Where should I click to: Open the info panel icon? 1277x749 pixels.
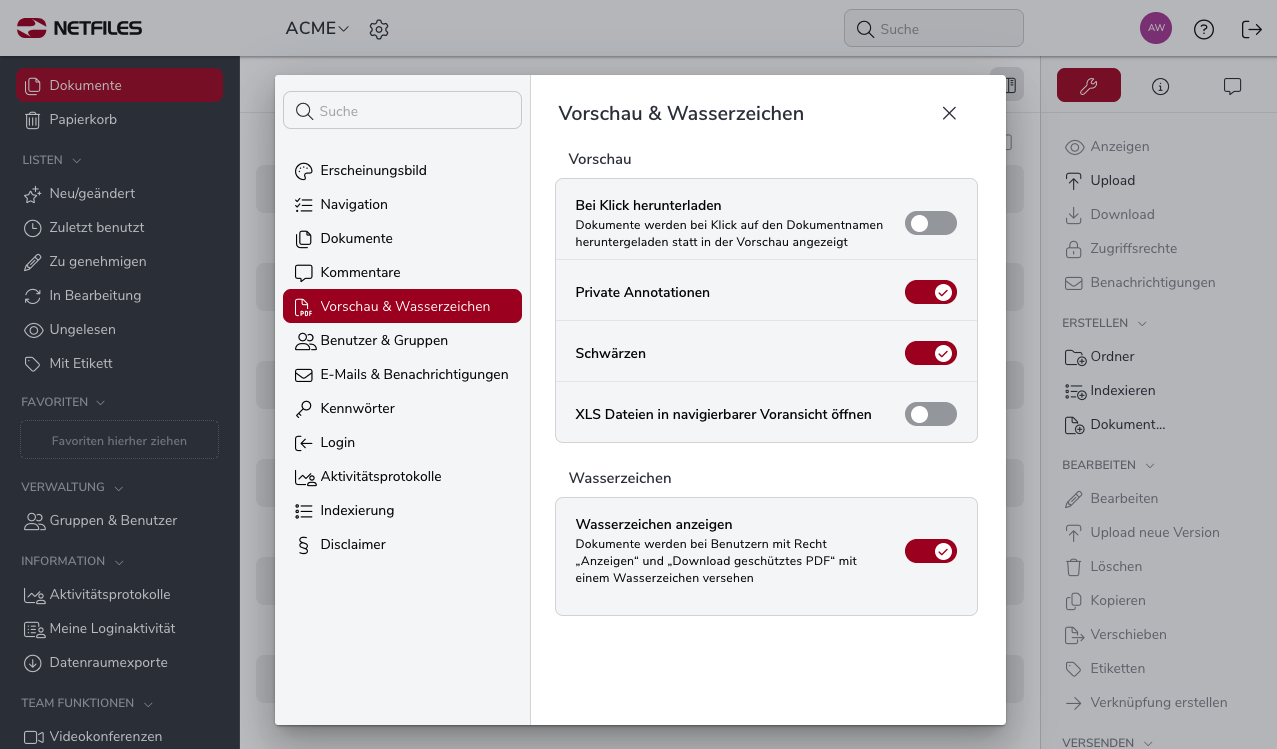click(x=1160, y=86)
